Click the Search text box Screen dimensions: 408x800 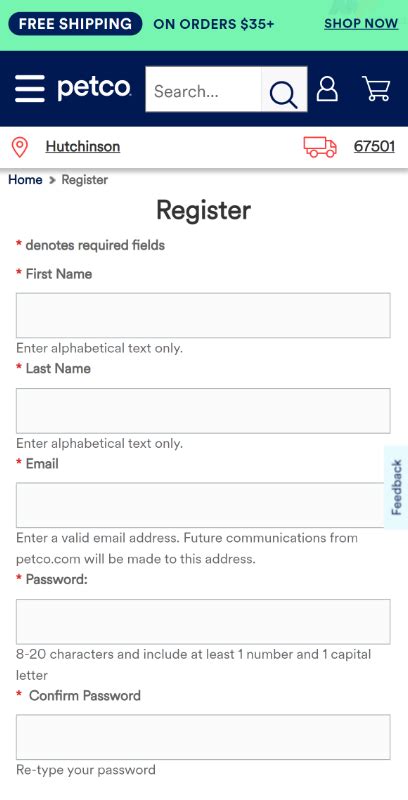(x=203, y=89)
